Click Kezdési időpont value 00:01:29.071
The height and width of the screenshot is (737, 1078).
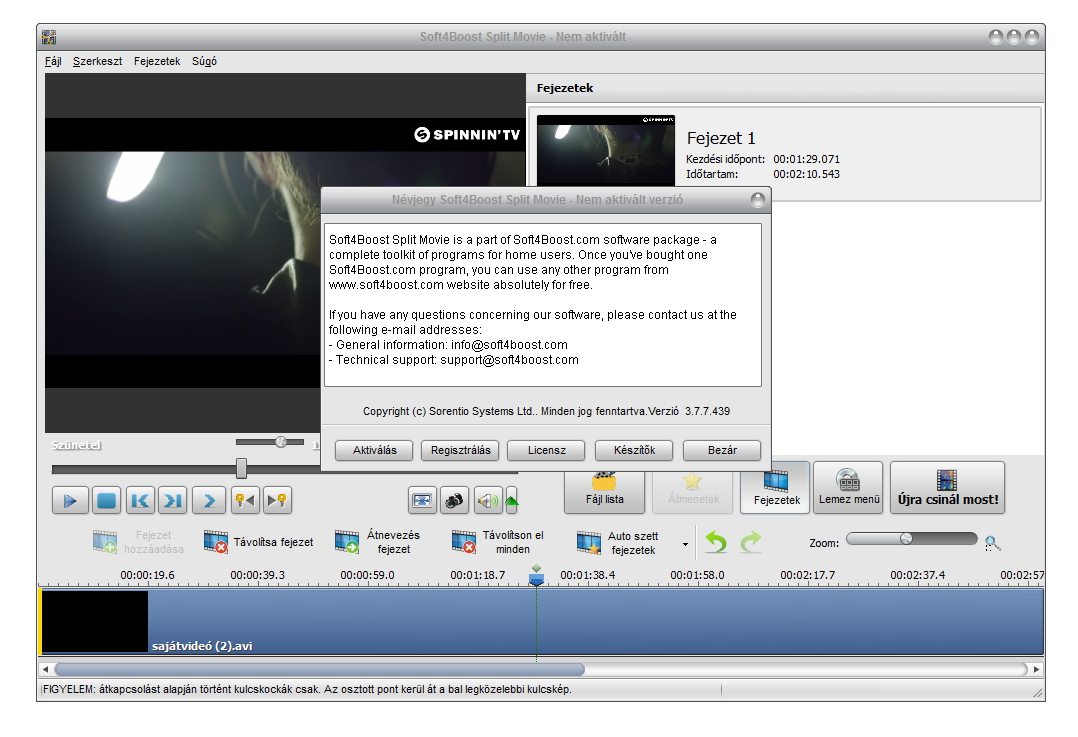[x=806, y=159]
